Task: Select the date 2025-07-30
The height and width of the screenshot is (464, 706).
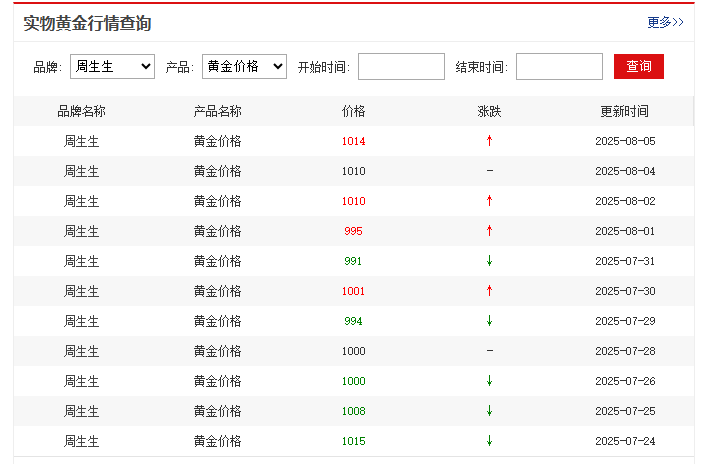Action: coord(625,291)
